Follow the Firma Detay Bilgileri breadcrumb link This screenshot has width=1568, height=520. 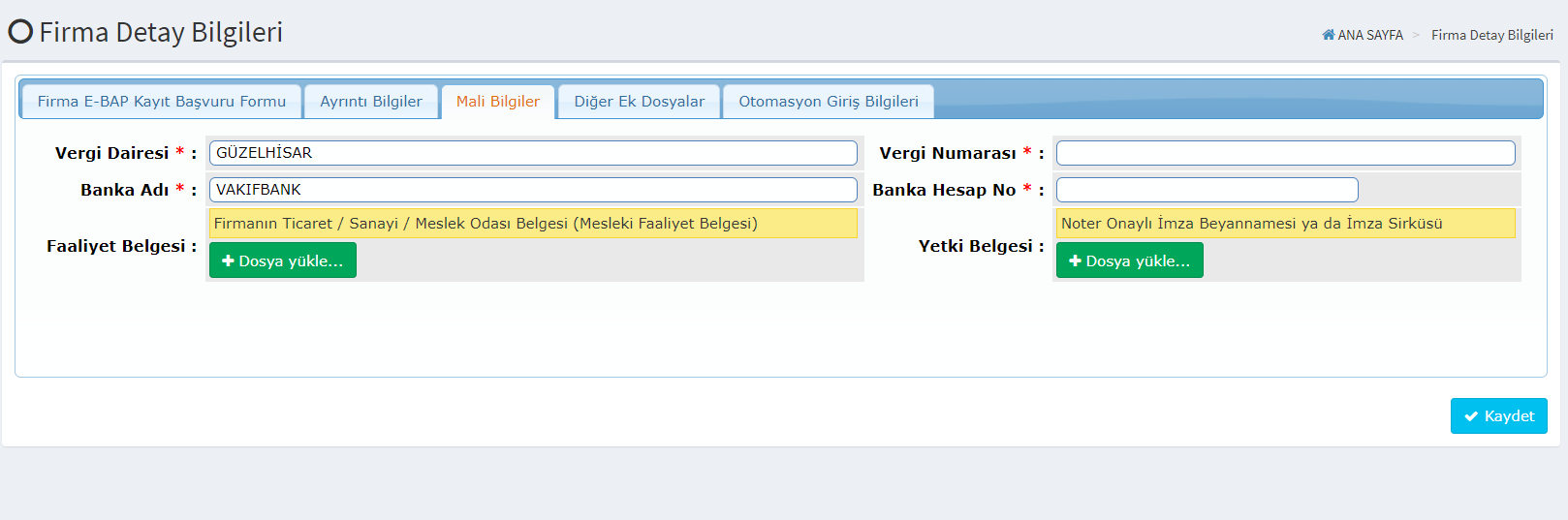[1491, 35]
